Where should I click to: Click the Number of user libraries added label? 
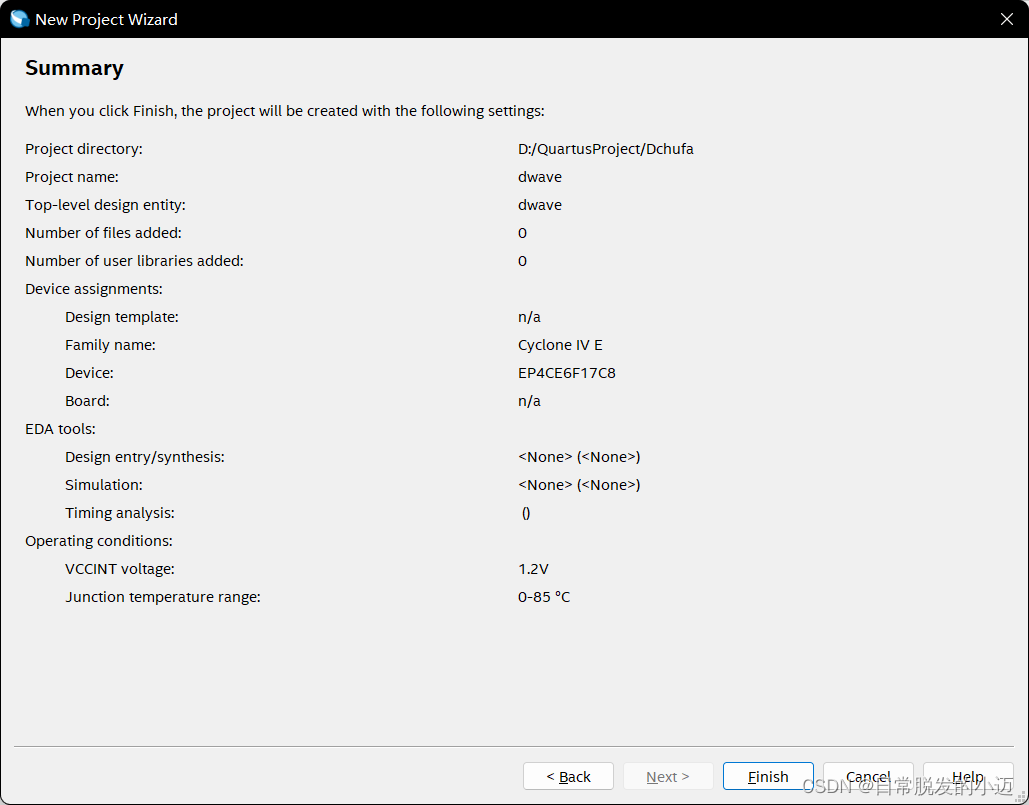pos(134,261)
